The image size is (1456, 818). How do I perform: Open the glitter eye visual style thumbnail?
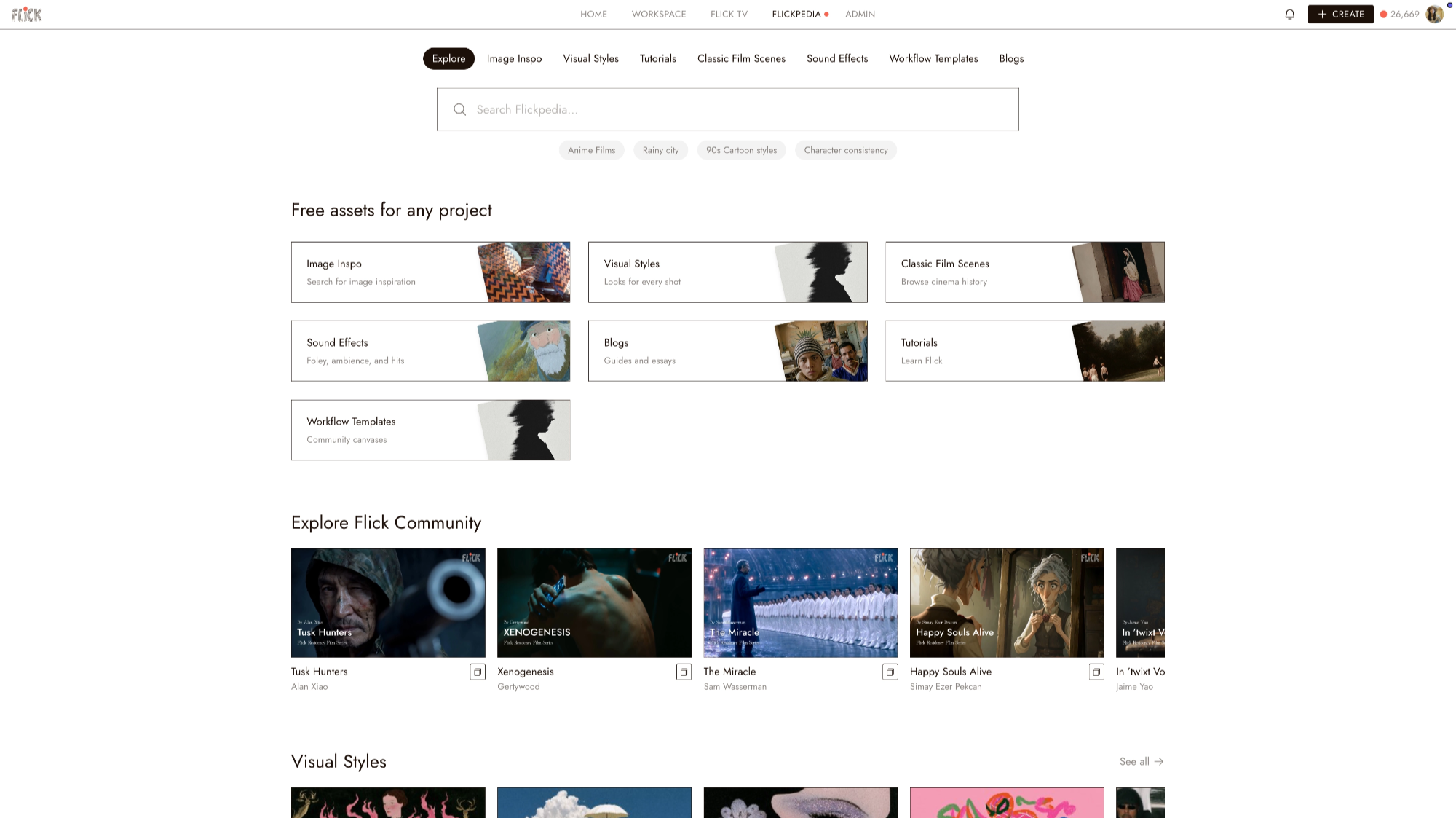(801, 803)
